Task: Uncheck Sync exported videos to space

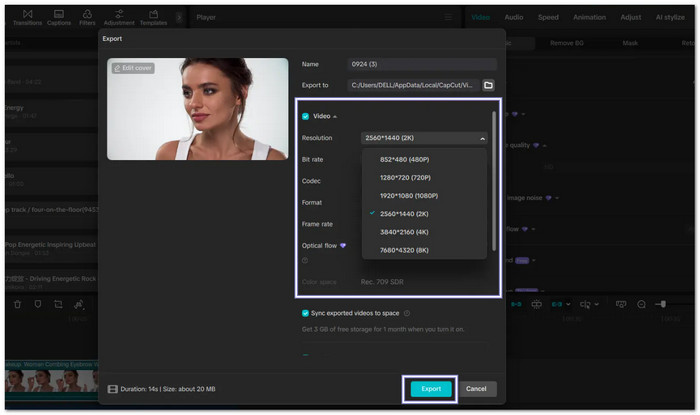Action: coord(305,313)
